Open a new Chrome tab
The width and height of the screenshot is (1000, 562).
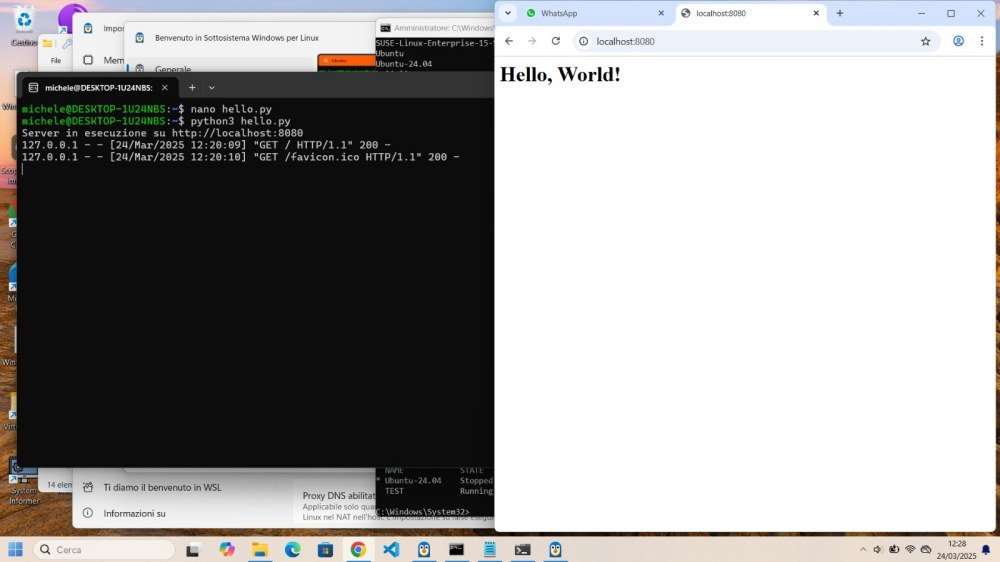[x=840, y=13]
